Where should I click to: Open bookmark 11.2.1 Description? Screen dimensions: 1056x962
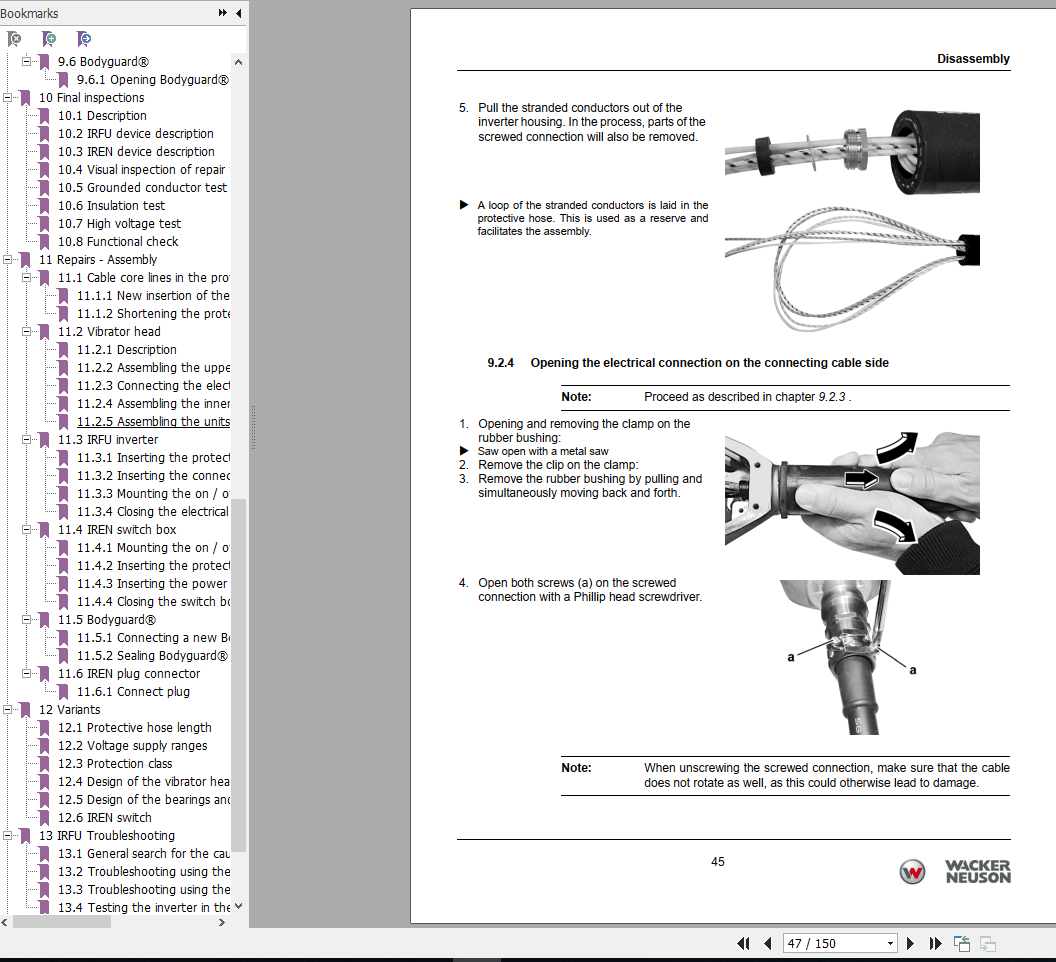pyautogui.click(x=127, y=350)
